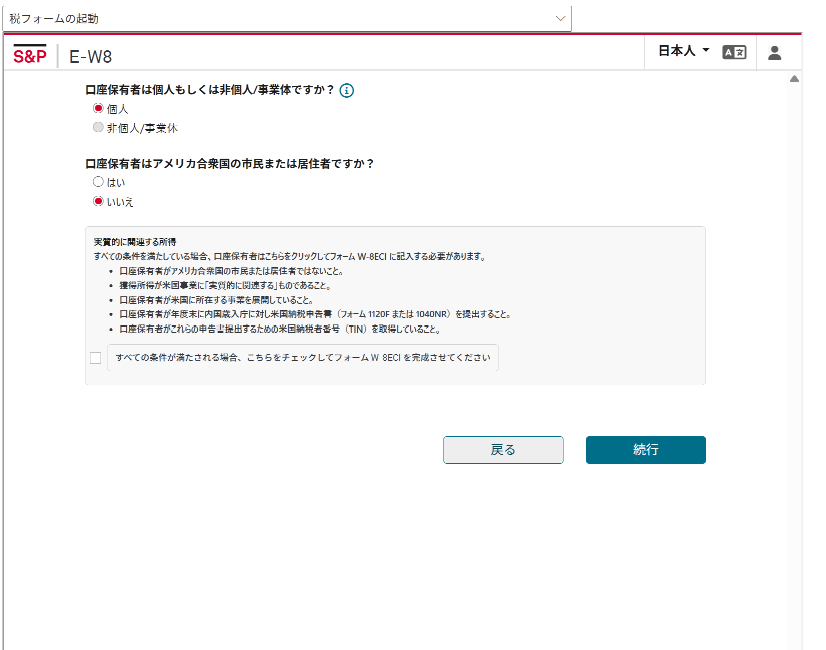Click the S&P logo
This screenshot has height=650, width=826.
pos(30,55)
